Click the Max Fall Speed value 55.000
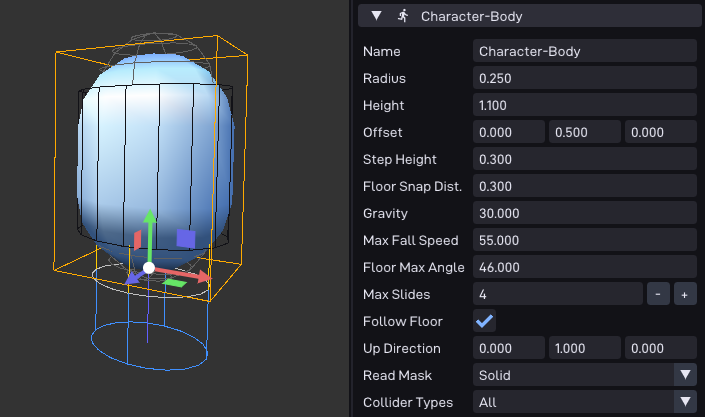 [x=585, y=240]
